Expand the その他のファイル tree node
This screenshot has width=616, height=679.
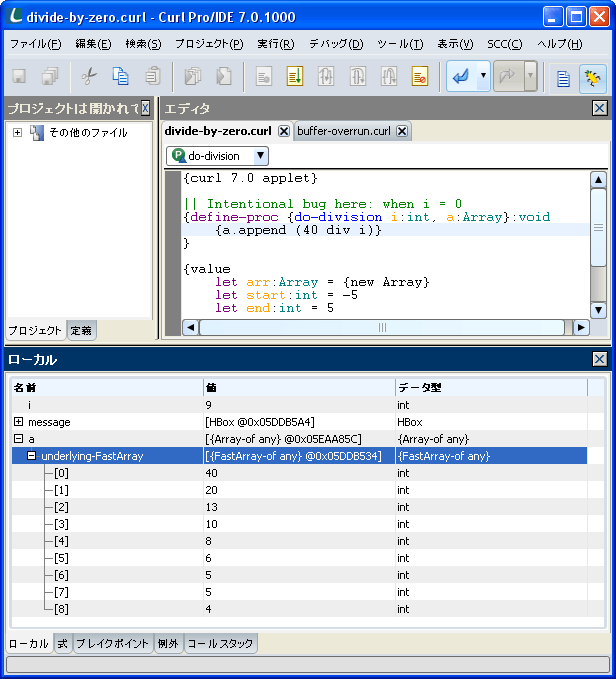[17, 133]
